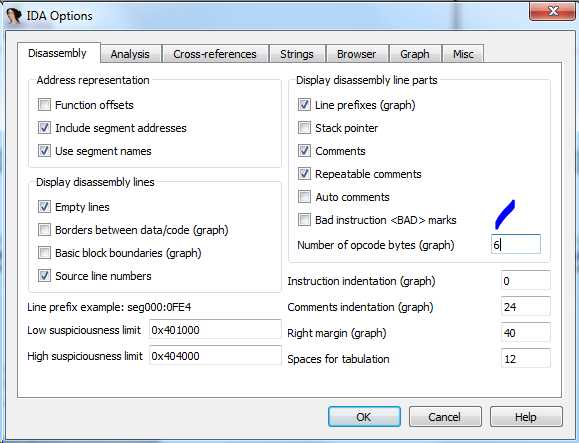Image resolution: width=579 pixels, height=443 pixels.
Task: Focus the Number of opcode bytes field
Action: click(516, 244)
